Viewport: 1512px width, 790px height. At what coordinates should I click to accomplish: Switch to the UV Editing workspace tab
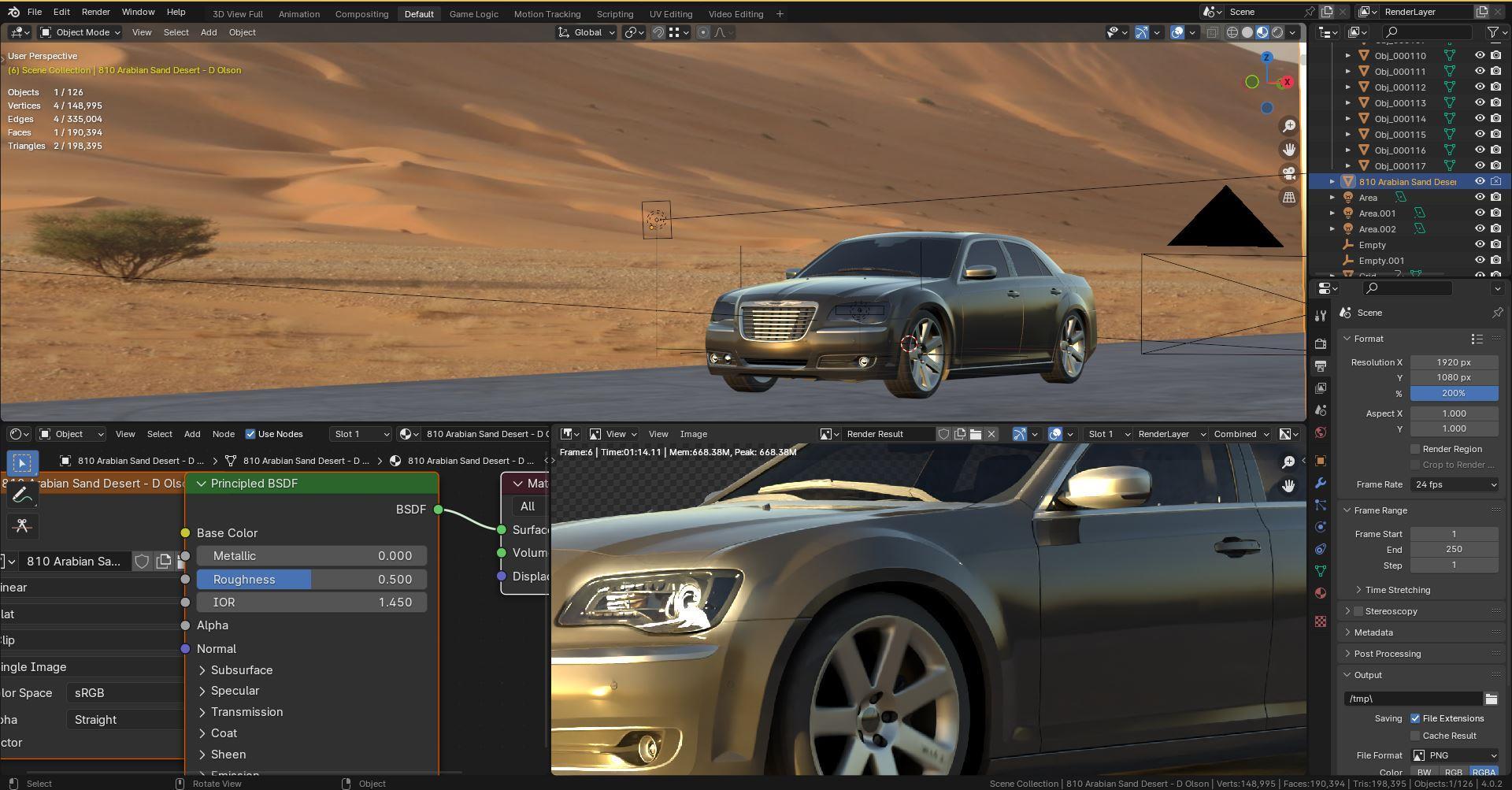pos(671,13)
